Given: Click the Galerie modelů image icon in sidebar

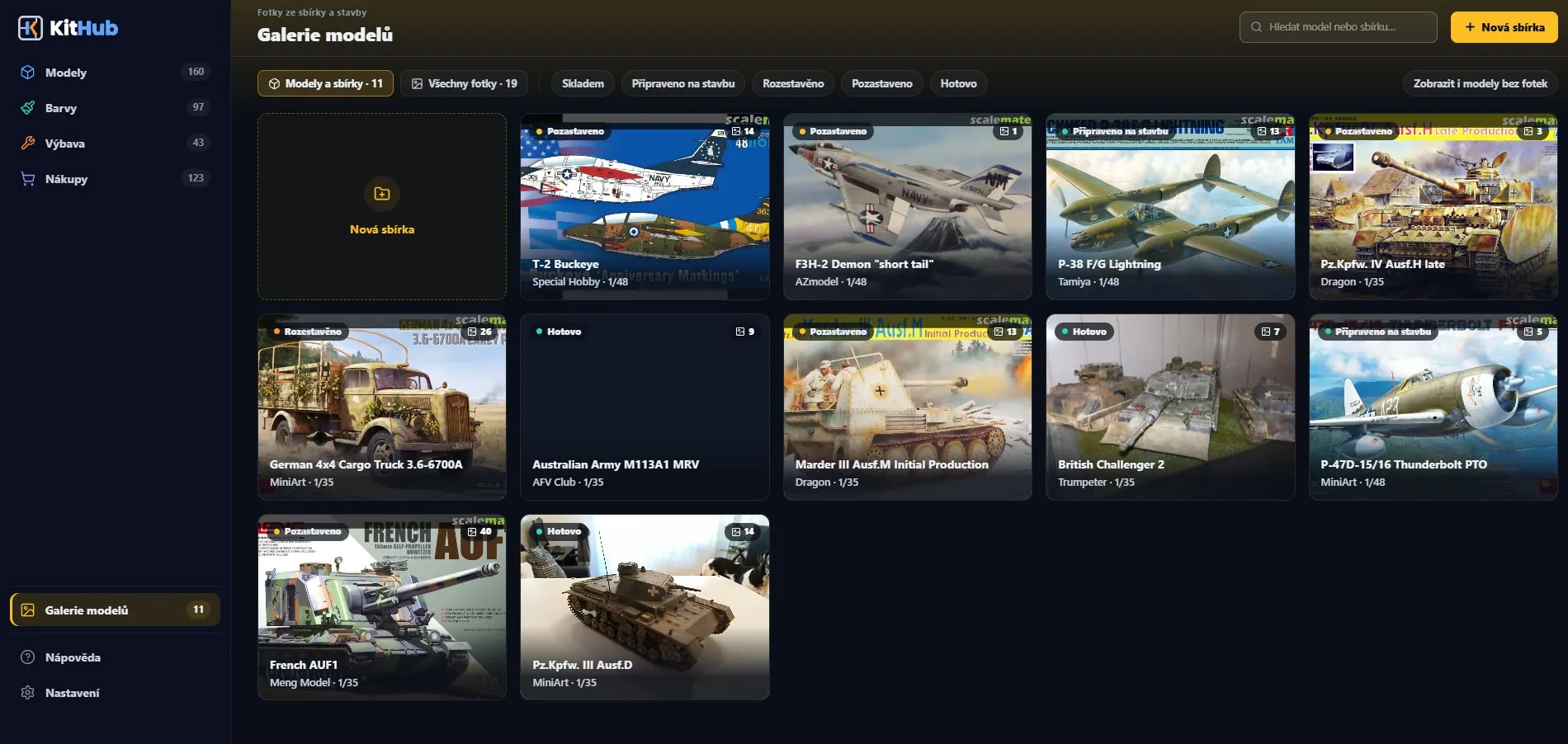Looking at the screenshot, I should (28, 610).
